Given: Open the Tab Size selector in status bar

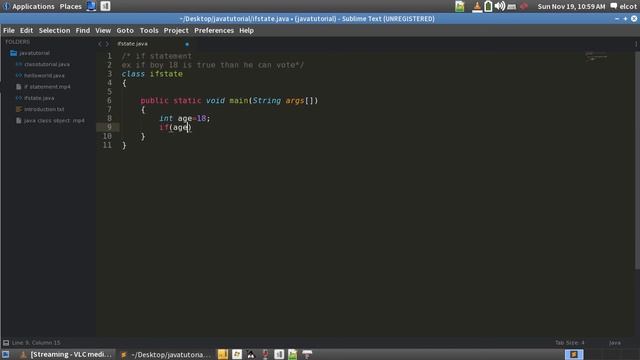Looking at the screenshot, I should 569,343.
